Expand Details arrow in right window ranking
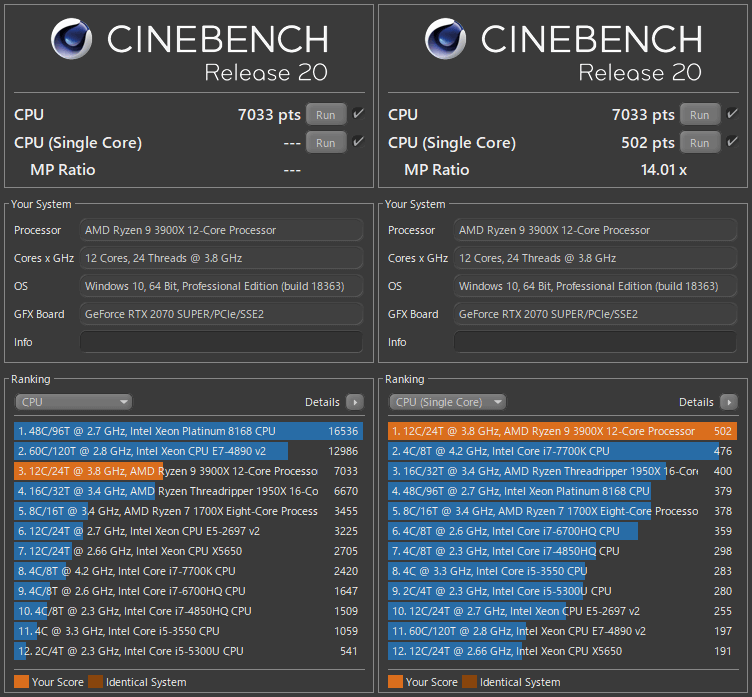 coord(729,402)
